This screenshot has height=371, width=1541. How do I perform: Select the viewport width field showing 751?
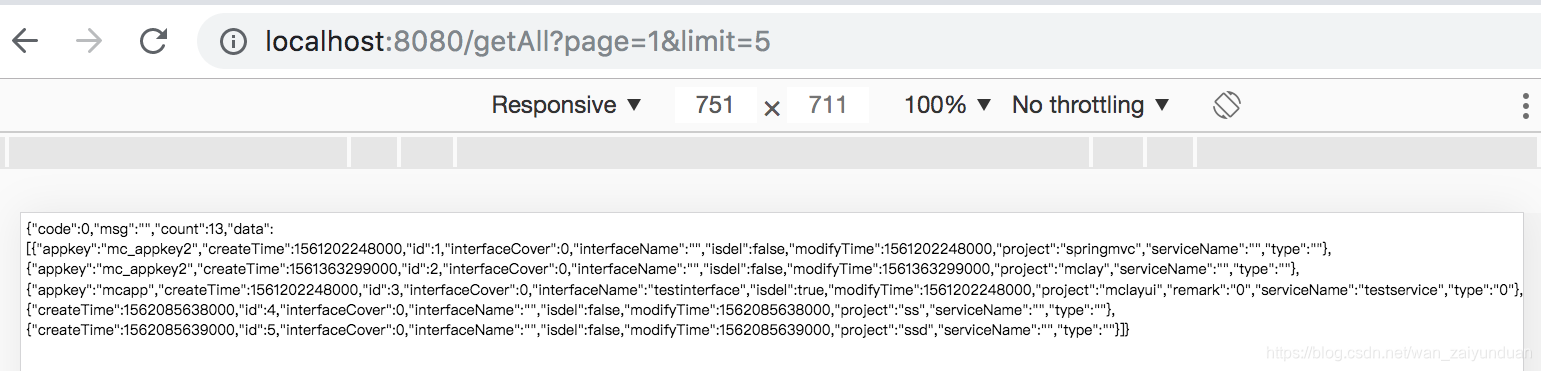click(715, 105)
